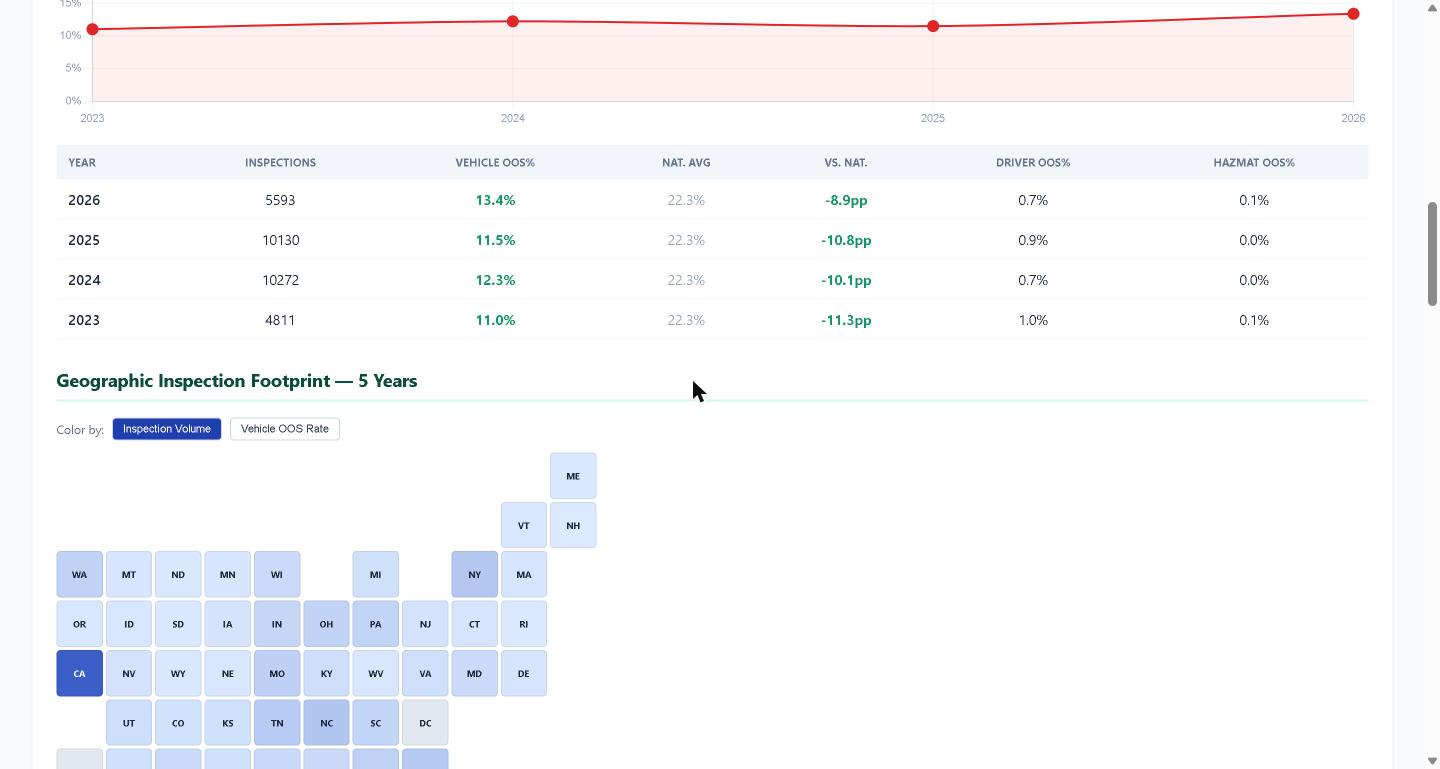Click inspections value 10130
The width and height of the screenshot is (1440, 769).
[x=280, y=240]
